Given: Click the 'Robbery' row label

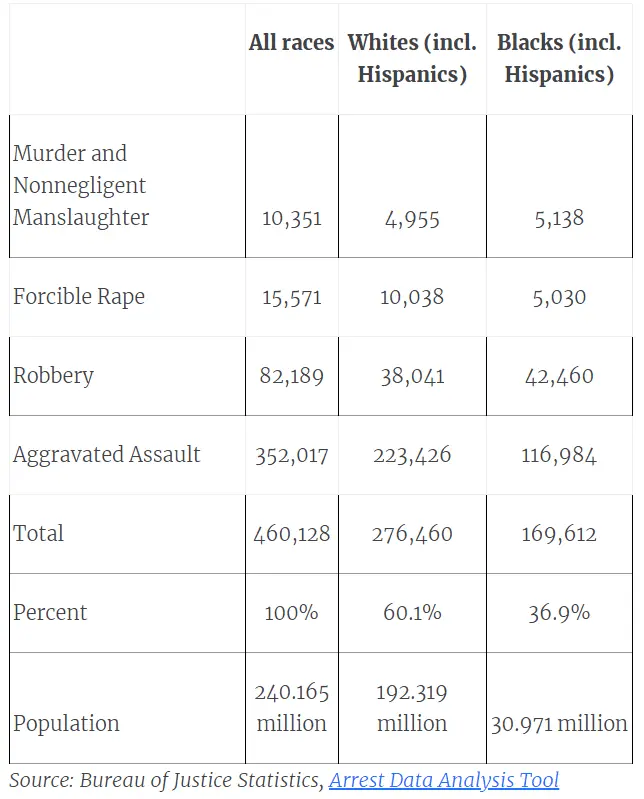Looking at the screenshot, I should coord(54,375).
